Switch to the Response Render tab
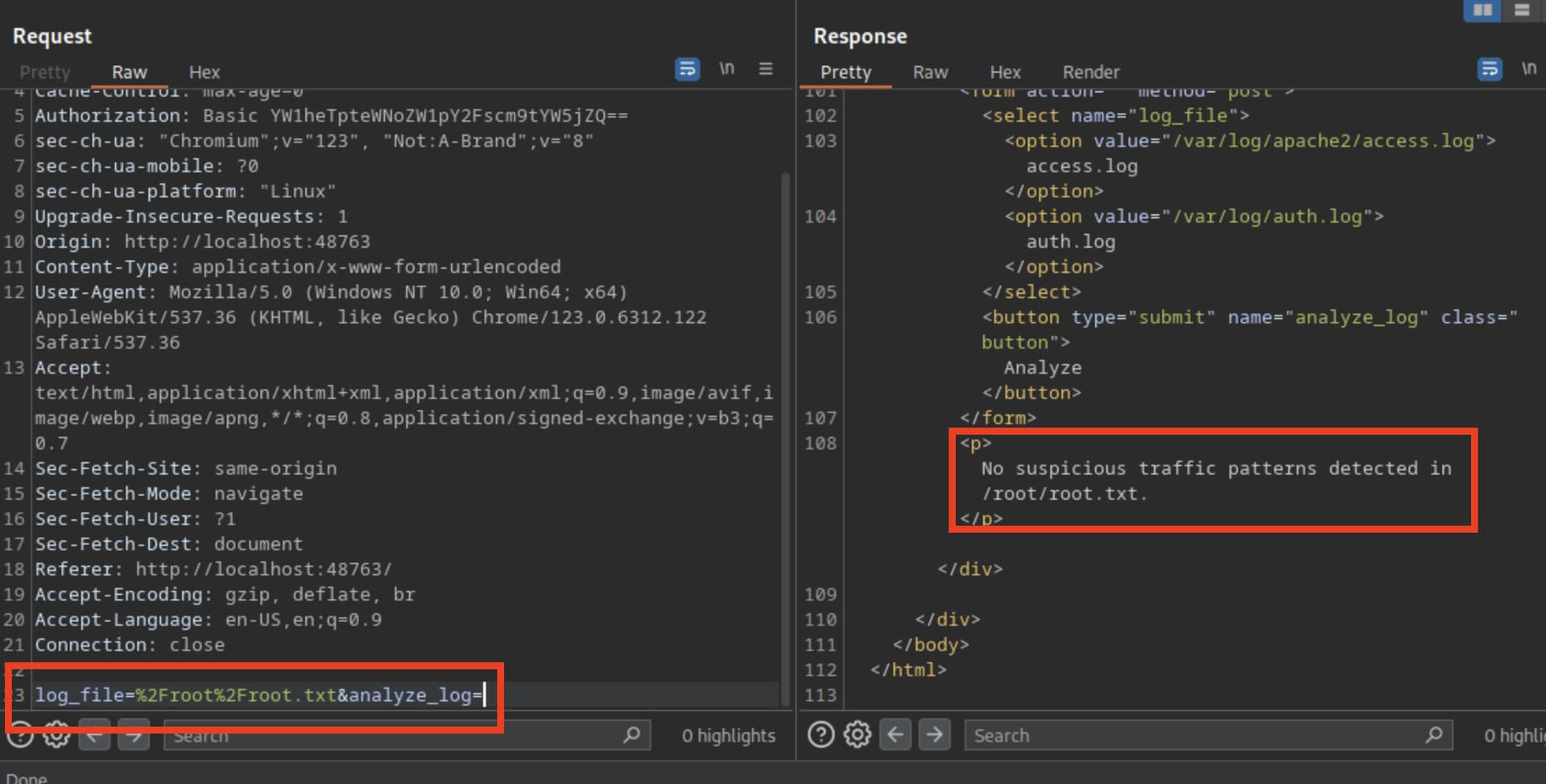 click(x=1090, y=72)
